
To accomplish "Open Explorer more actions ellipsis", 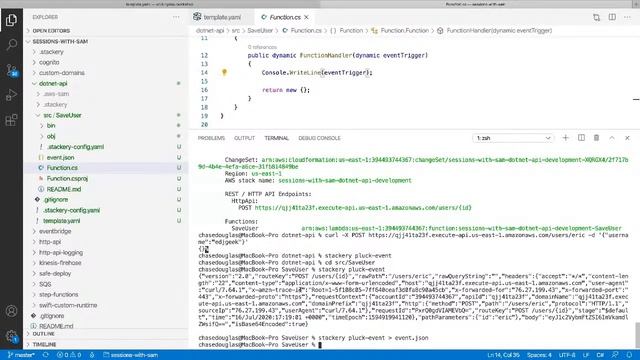I will 176,17.
